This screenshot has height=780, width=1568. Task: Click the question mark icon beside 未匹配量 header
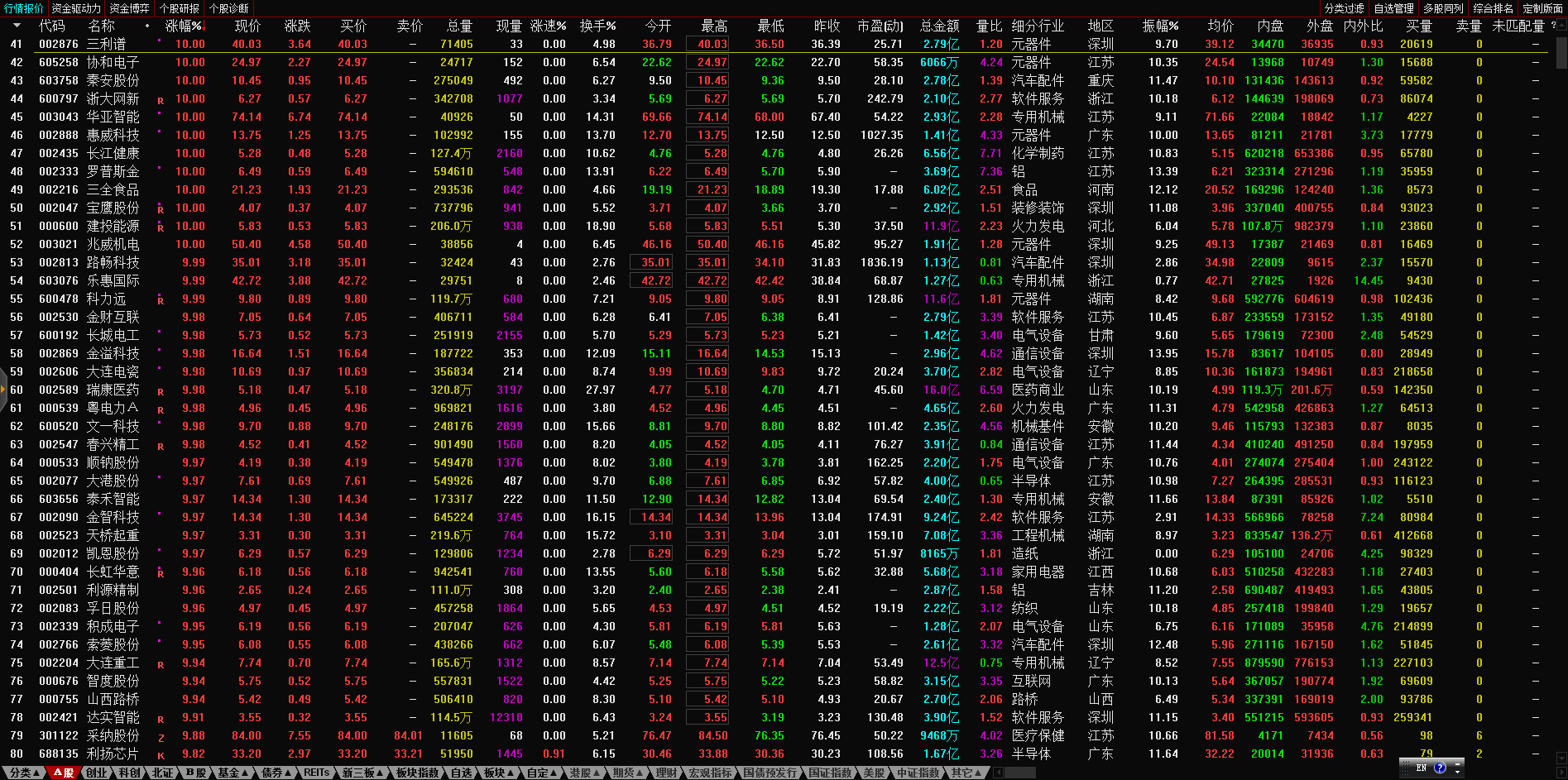(x=1553, y=26)
